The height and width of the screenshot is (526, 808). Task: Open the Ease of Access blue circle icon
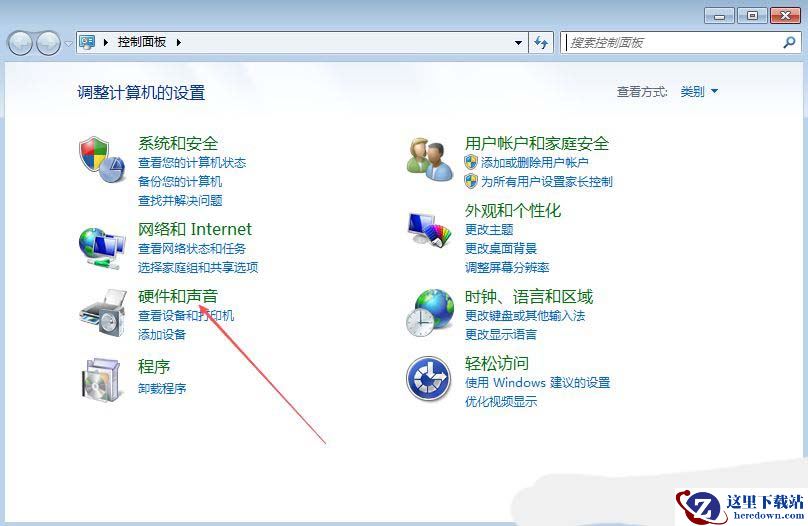coord(429,379)
